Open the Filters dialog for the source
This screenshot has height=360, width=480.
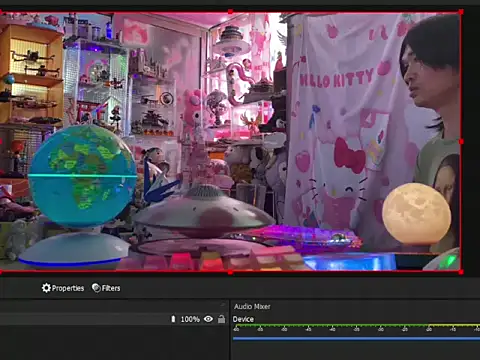pyautogui.click(x=106, y=288)
